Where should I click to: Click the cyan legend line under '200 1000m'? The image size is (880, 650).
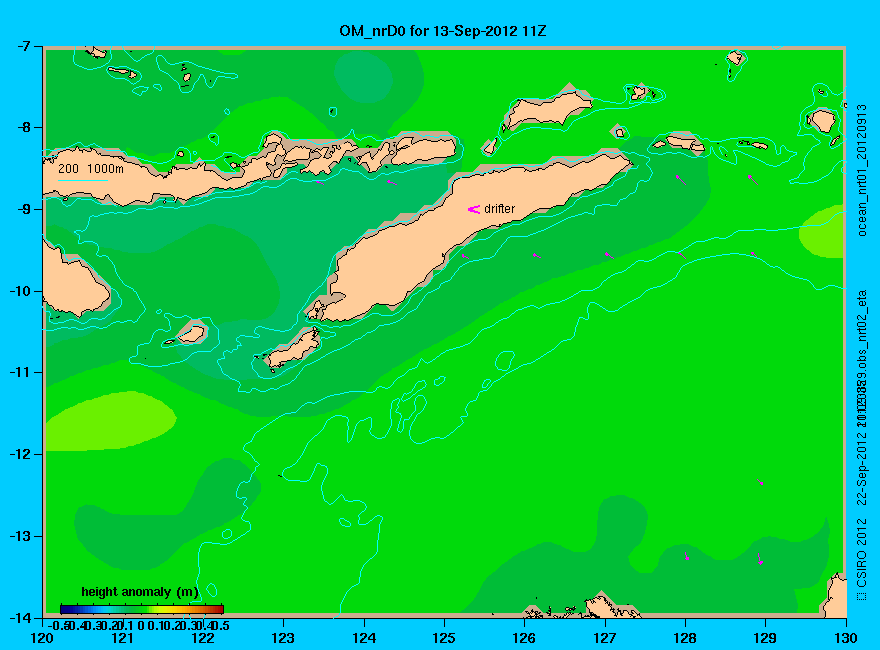pos(82,180)
